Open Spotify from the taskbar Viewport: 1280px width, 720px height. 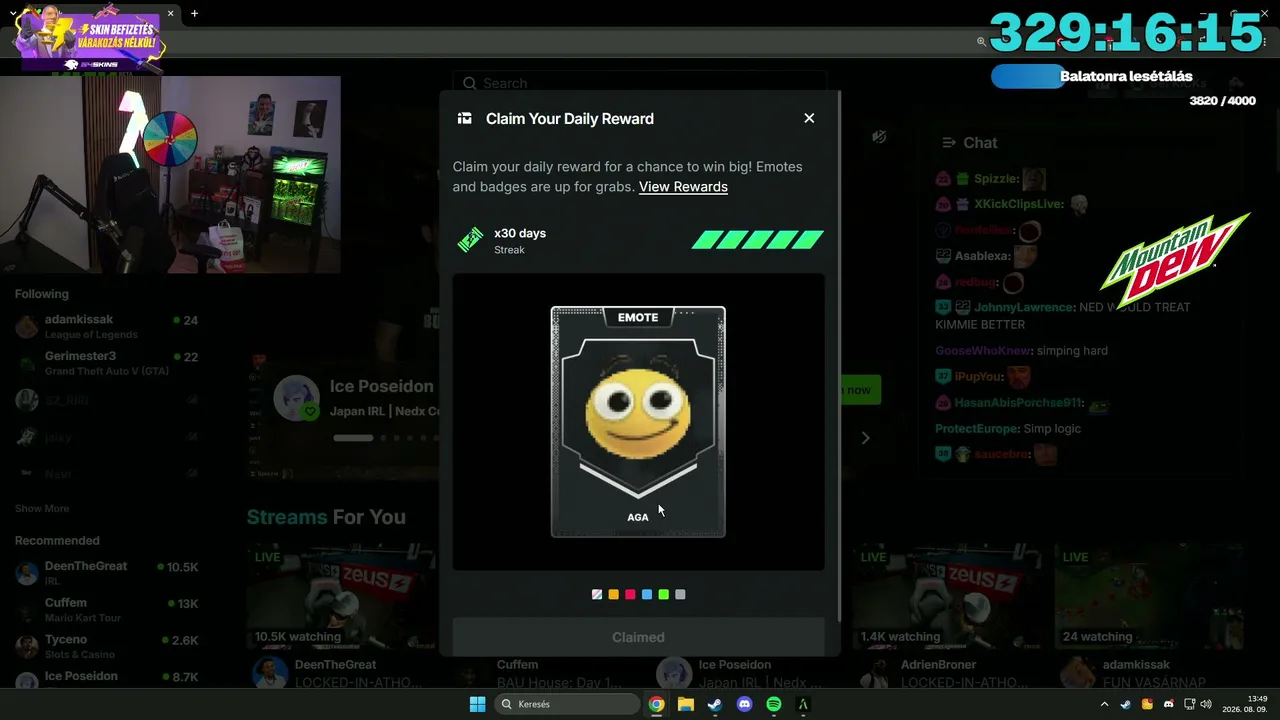click(773, 704)
